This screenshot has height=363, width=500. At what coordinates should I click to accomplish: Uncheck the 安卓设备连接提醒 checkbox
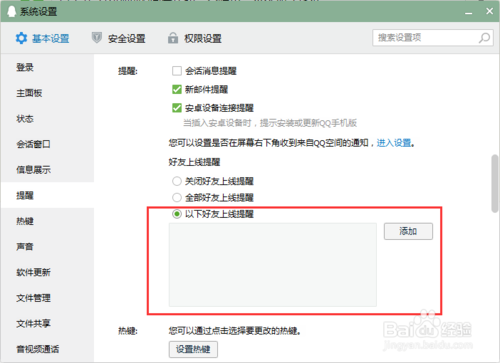[177, 108]
